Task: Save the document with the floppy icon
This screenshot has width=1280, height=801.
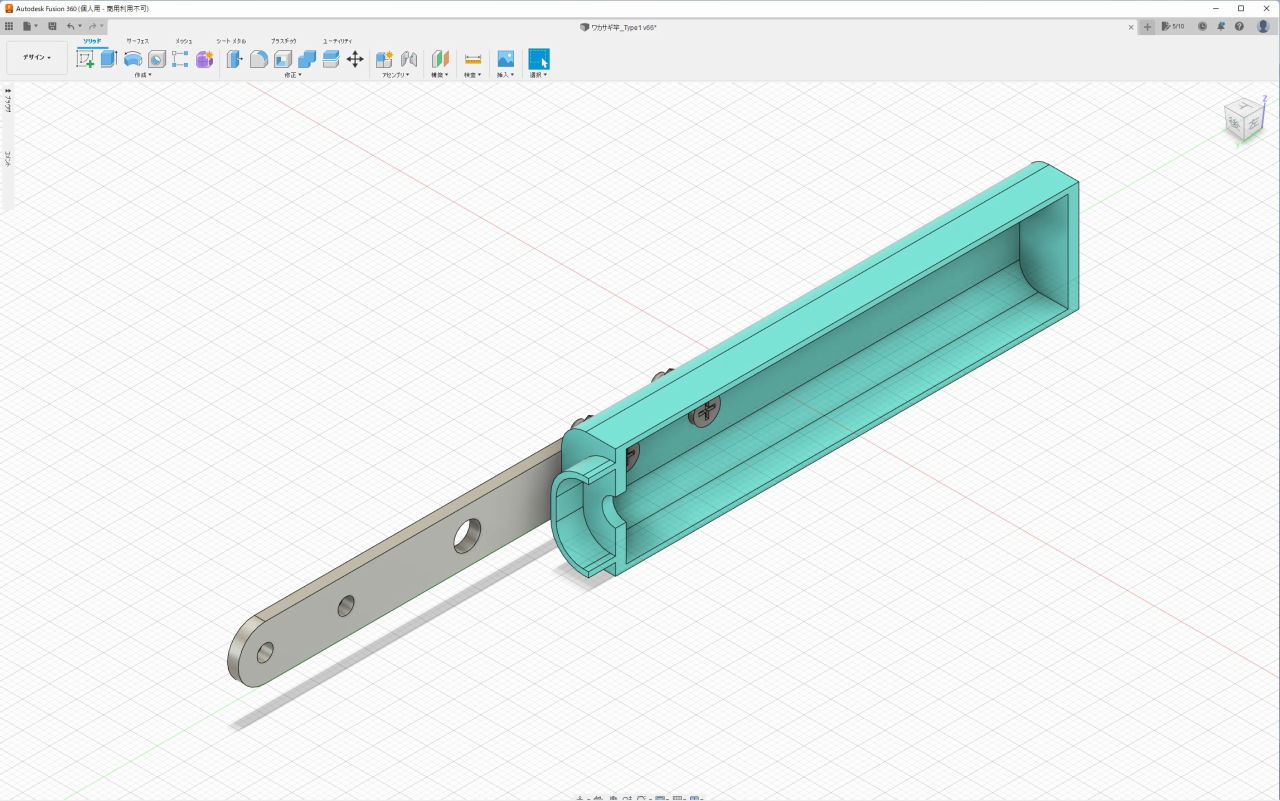Action: coord(52,26)
